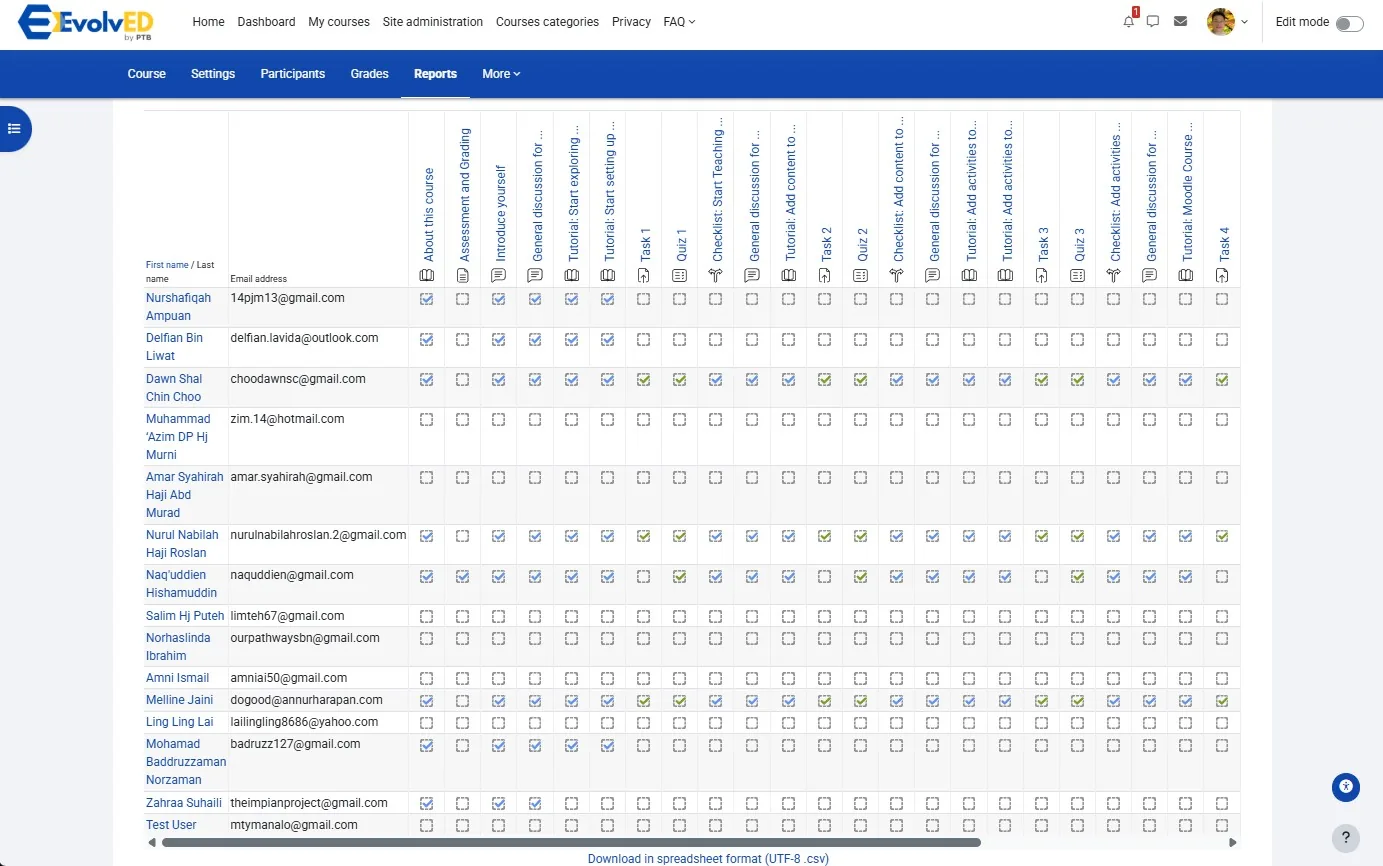Expand the More tab dropdown

pyautogui.click(x=500, y=73)
